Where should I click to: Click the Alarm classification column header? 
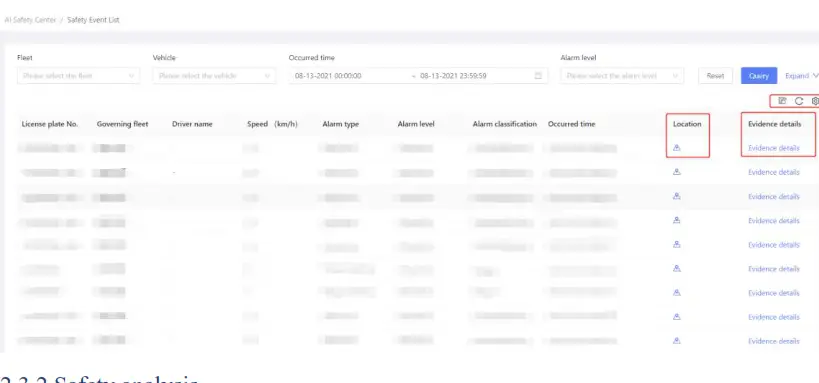point(505,124)
